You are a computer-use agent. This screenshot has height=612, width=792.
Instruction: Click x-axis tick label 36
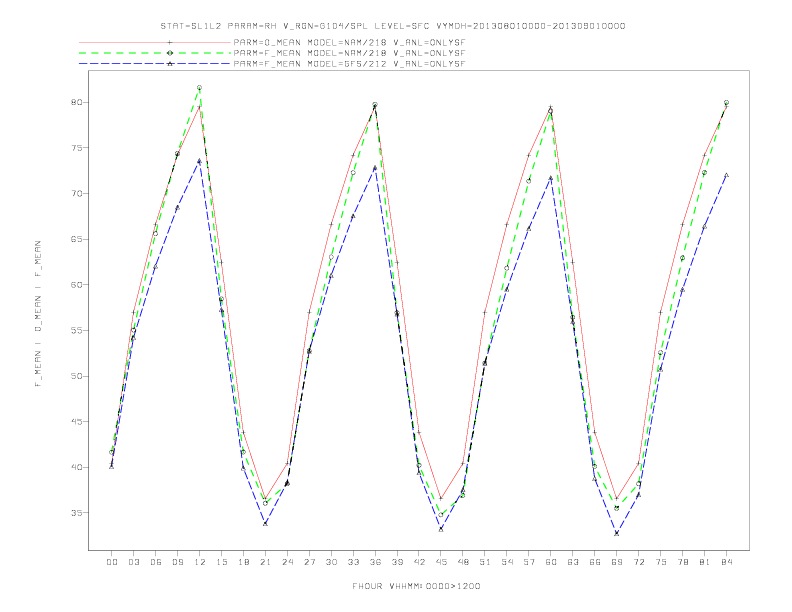(375, 562)
